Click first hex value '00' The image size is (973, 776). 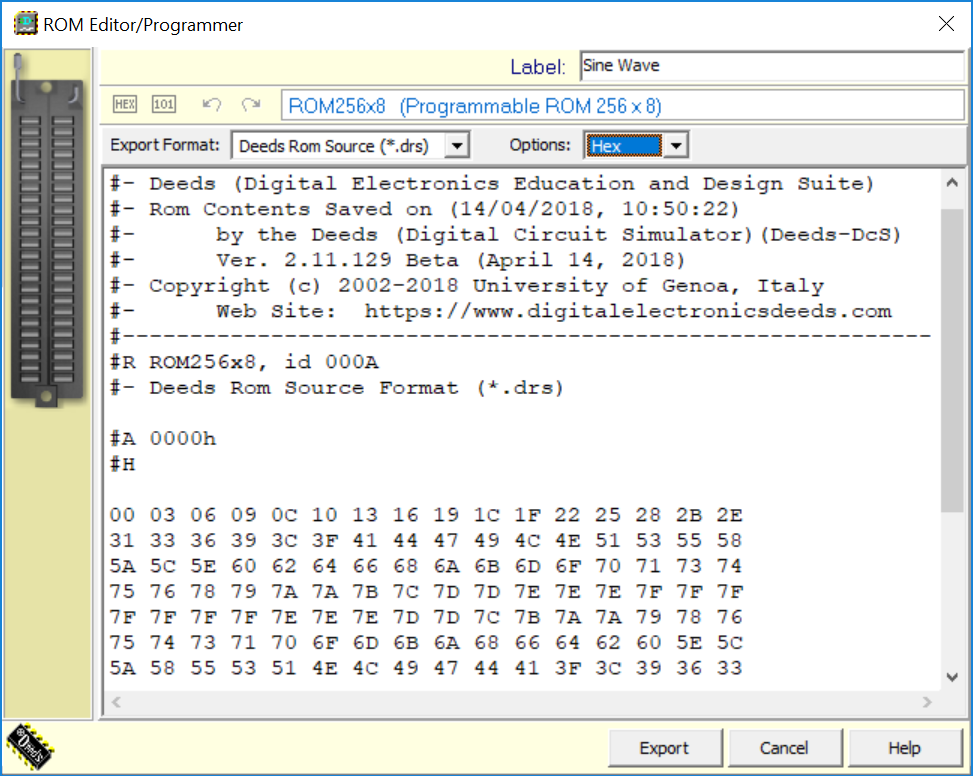click(x=122, y=515)
